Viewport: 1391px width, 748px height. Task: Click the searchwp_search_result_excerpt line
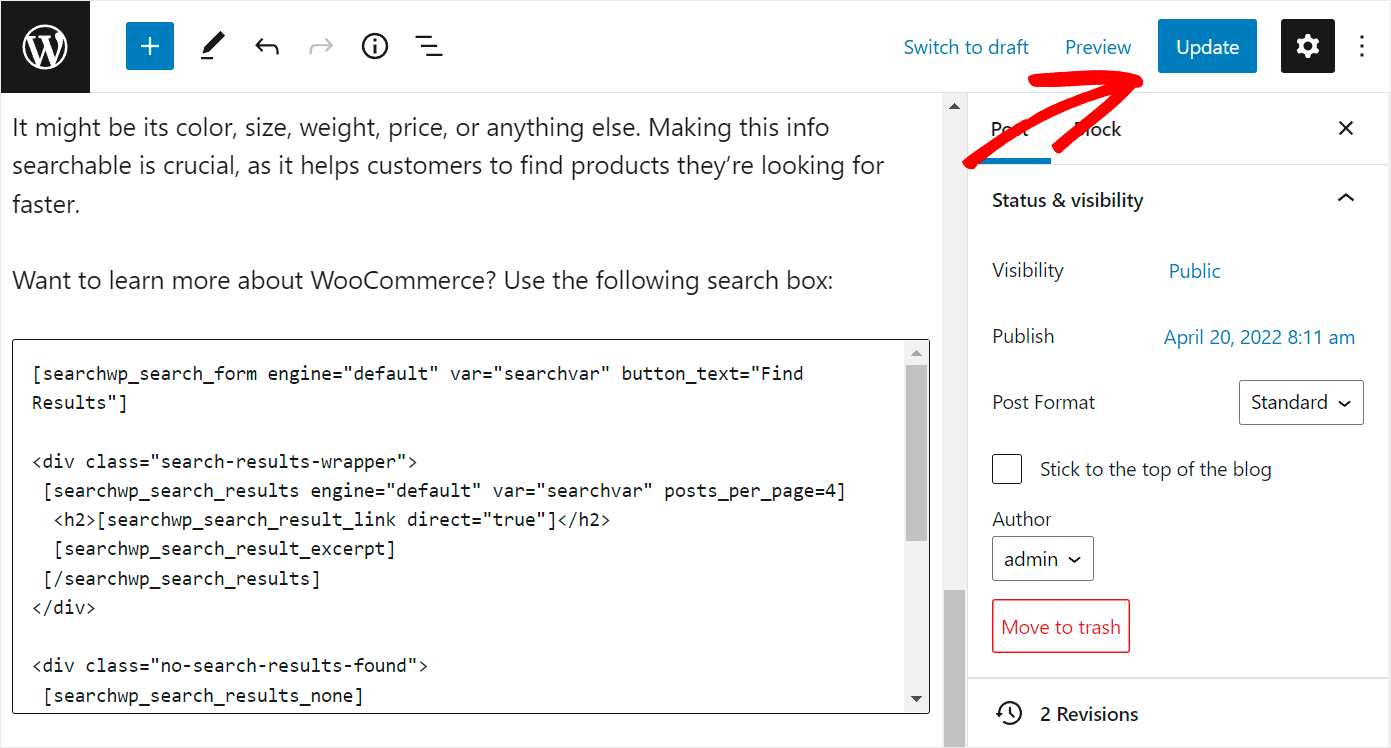[225, 549]
